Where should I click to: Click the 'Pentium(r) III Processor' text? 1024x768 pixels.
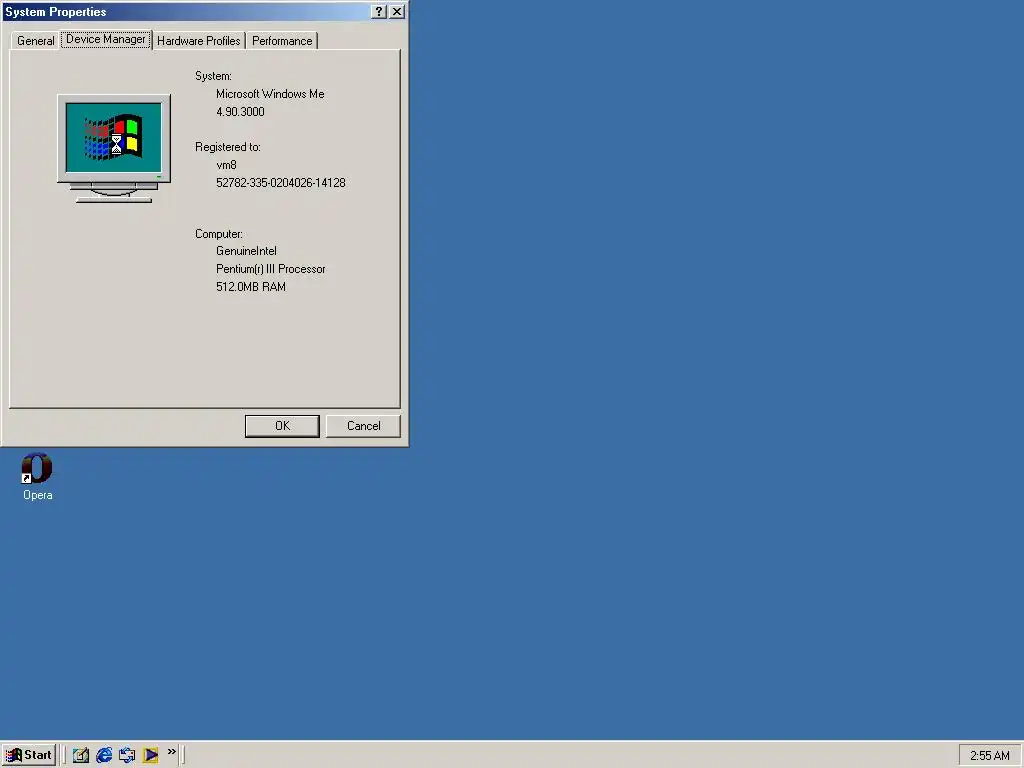pos(270,269)
